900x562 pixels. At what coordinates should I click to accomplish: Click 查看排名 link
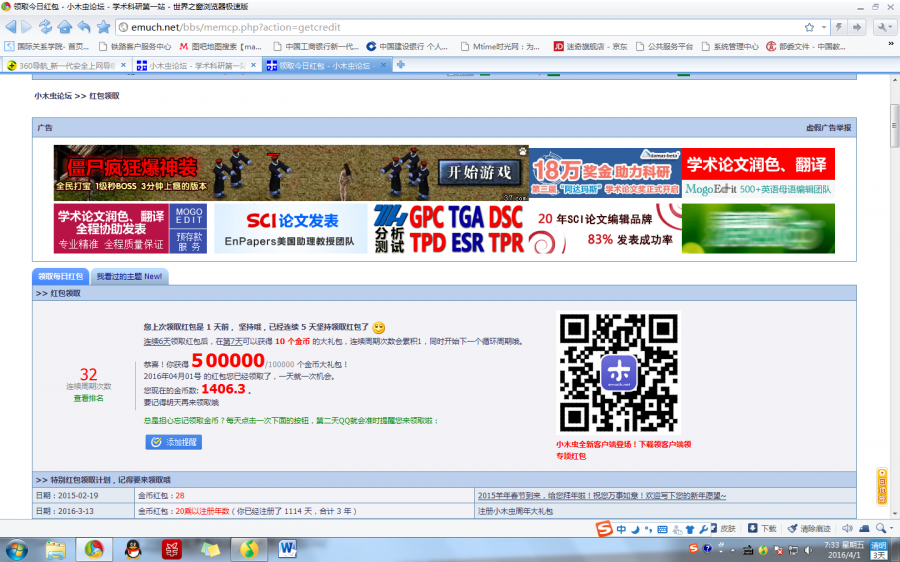pos(88,398)
